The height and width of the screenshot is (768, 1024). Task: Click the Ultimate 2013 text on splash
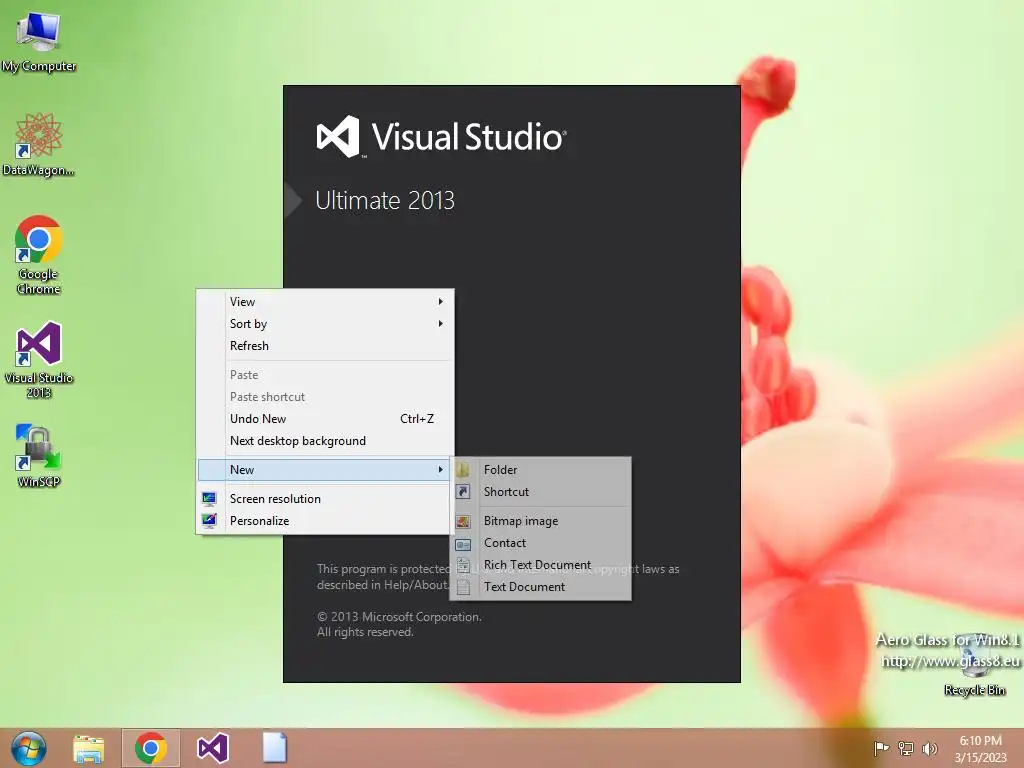[x=385, y=200]
